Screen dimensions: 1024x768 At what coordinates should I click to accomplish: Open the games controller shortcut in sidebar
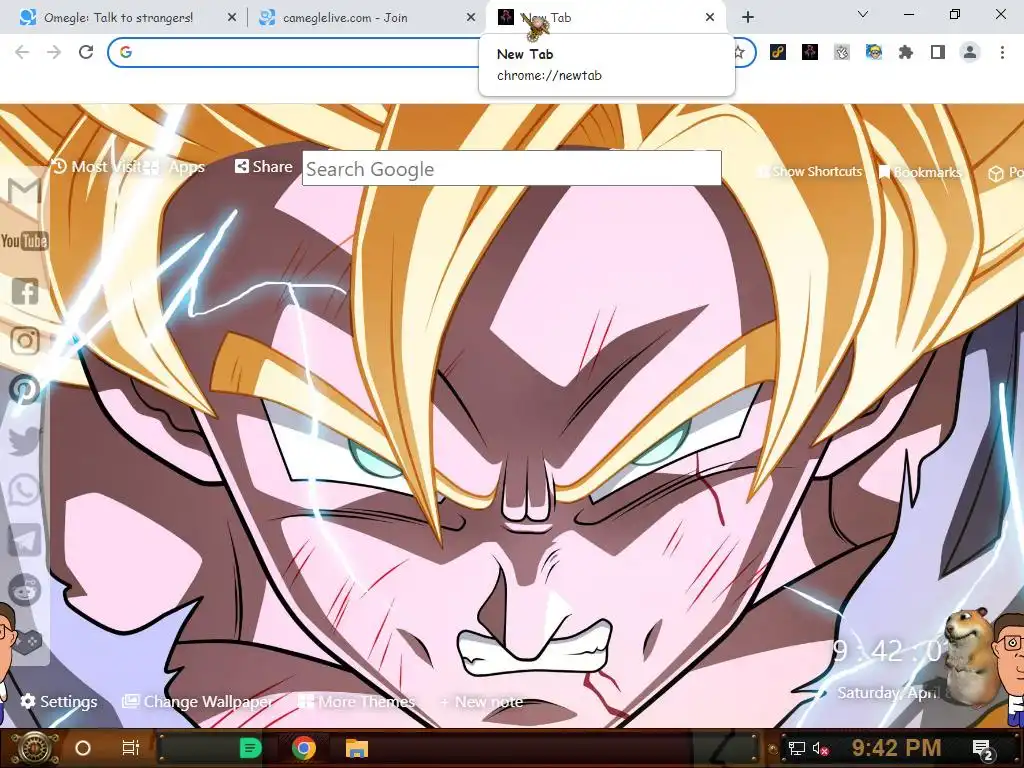pyautogui.click(x=29, y=641)
